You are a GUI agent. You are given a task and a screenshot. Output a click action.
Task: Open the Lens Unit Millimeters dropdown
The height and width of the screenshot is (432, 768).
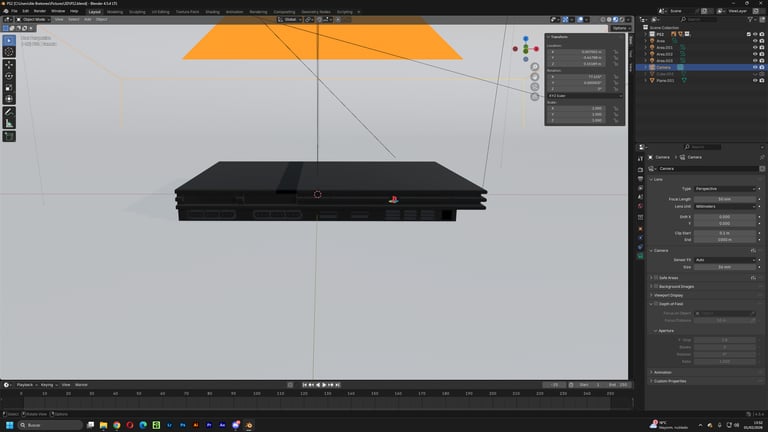725,207
